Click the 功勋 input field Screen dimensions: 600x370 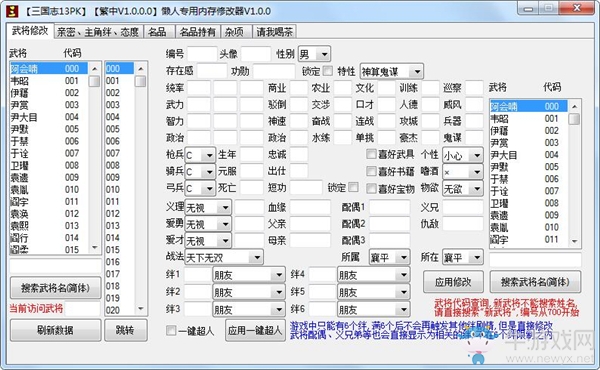274,71
